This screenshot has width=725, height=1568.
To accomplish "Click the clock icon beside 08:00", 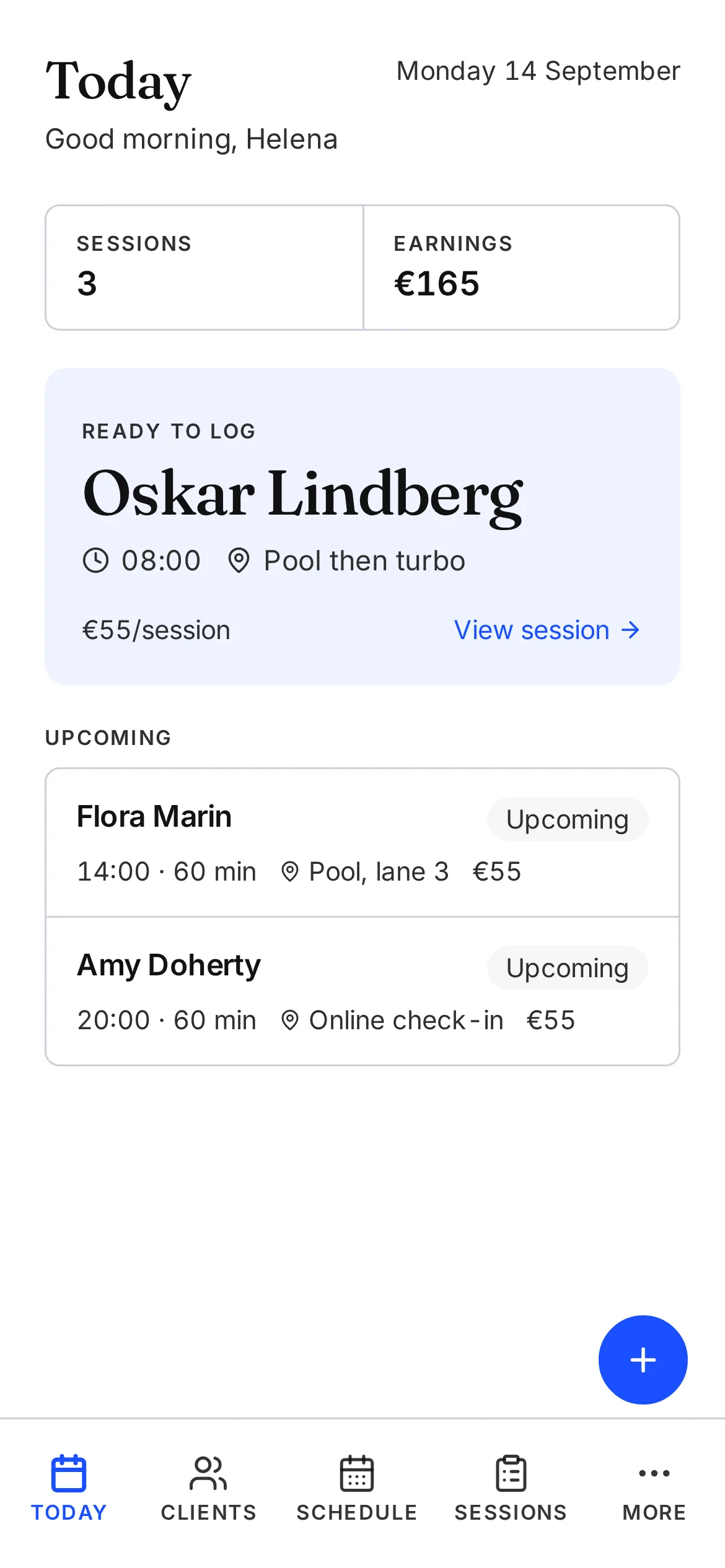I will (96, 560).
